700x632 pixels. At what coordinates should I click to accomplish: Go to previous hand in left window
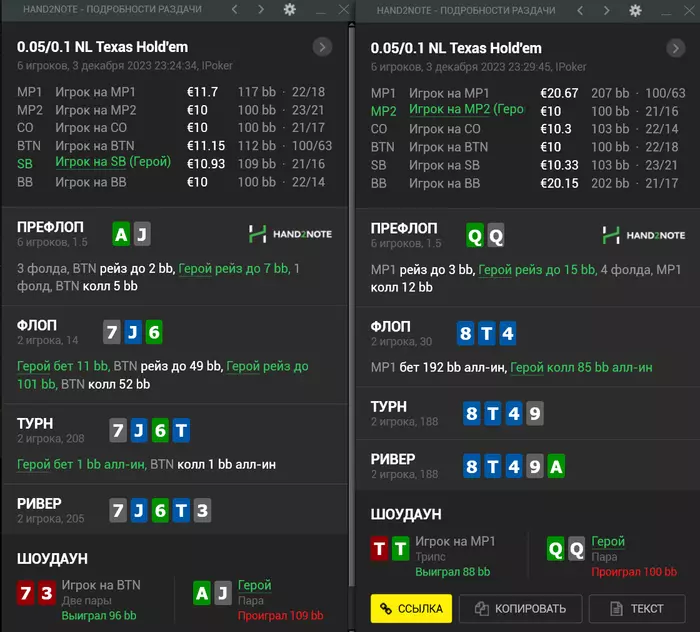[x=235, y=9]
